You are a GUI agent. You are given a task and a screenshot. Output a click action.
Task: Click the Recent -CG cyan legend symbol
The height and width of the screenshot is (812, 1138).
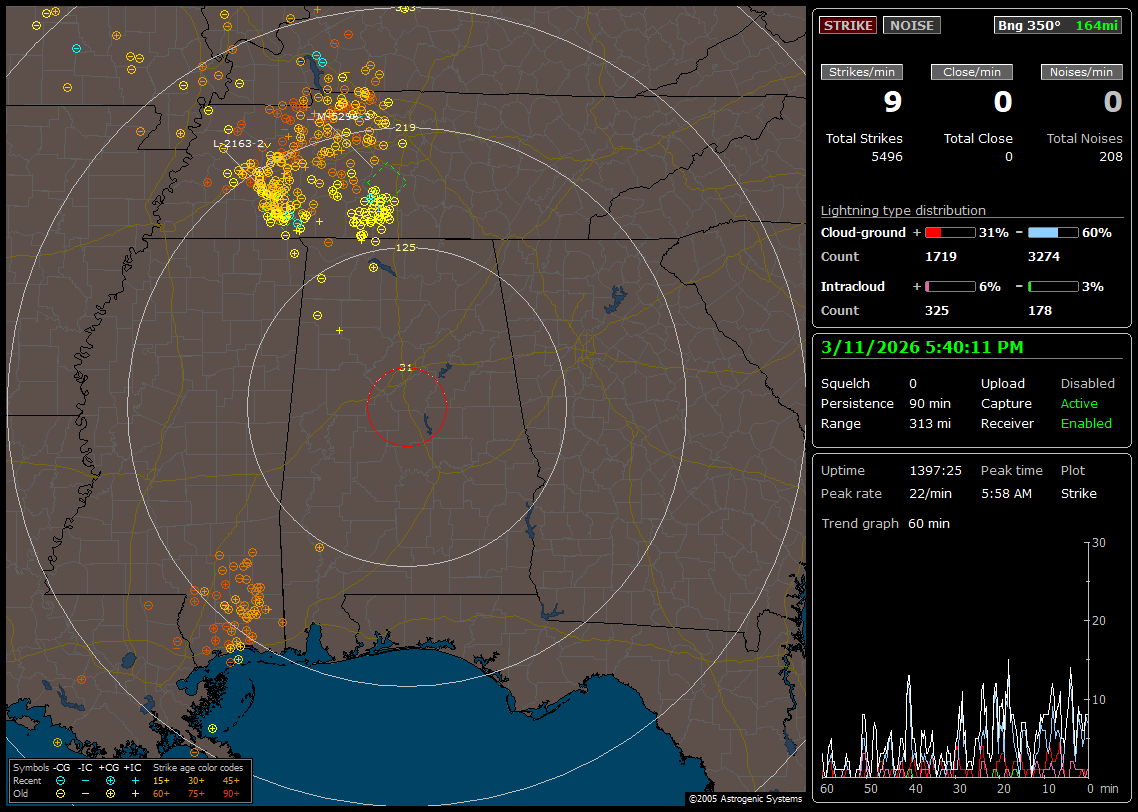pyautogui.click(x=61, y=780)
